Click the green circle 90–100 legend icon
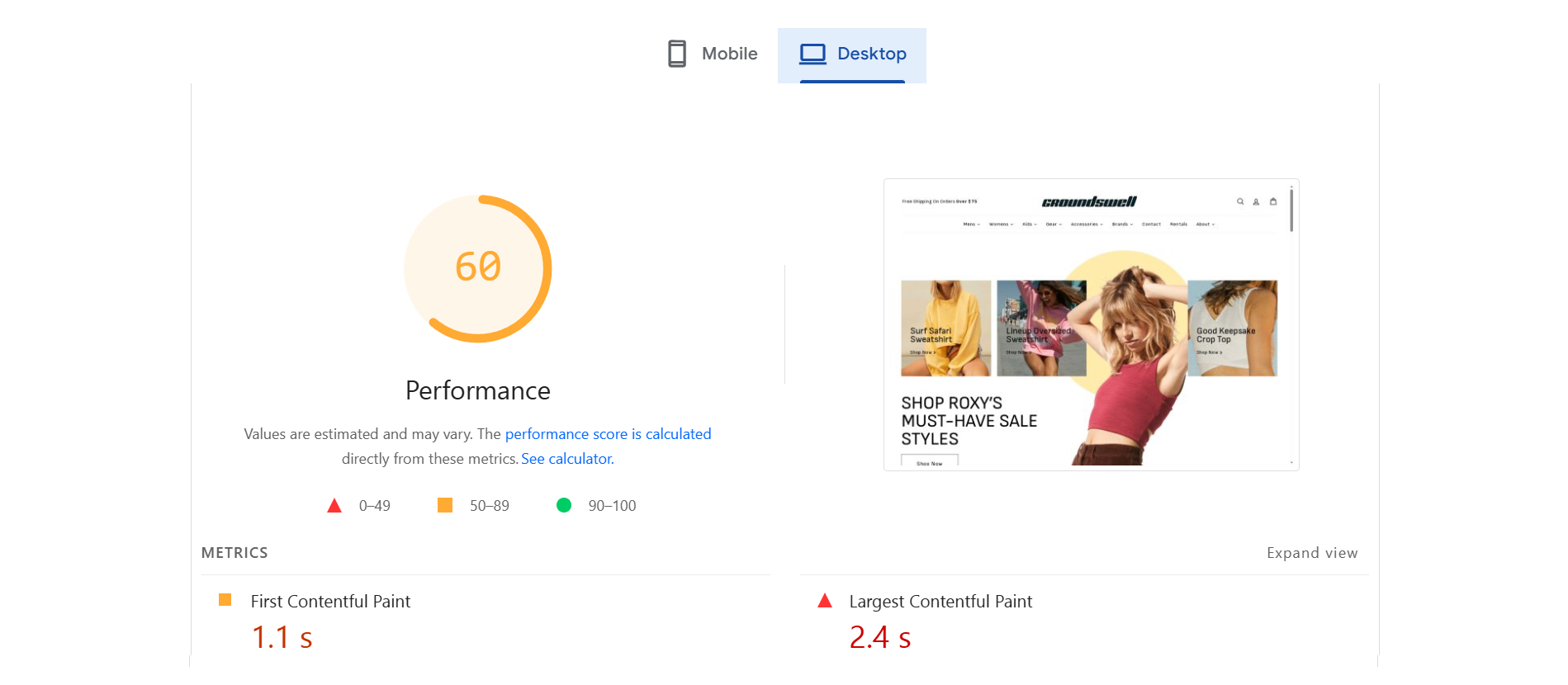Screen dimensions: 1568x685 (x=564, y=505)
